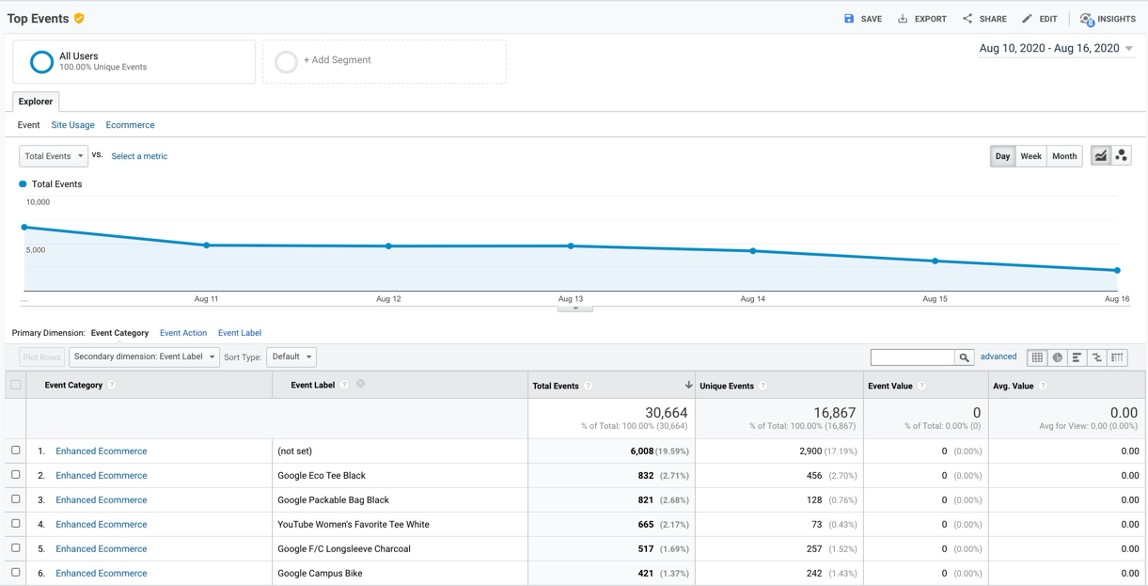Click the Aug 13 data point on chart
Viewport: 1148px width, 586px height.
(570, 246)
